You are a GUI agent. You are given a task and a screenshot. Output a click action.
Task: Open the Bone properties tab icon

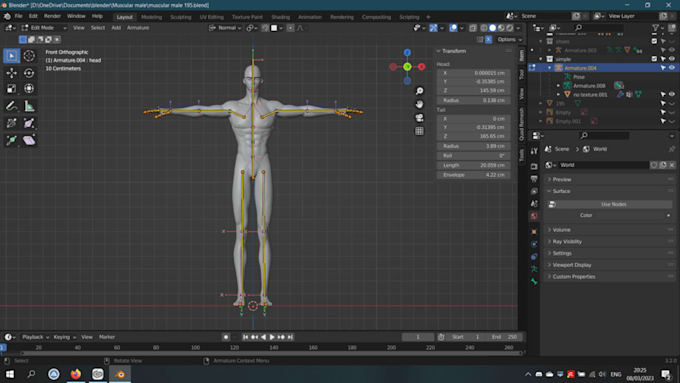coord(534,282)
